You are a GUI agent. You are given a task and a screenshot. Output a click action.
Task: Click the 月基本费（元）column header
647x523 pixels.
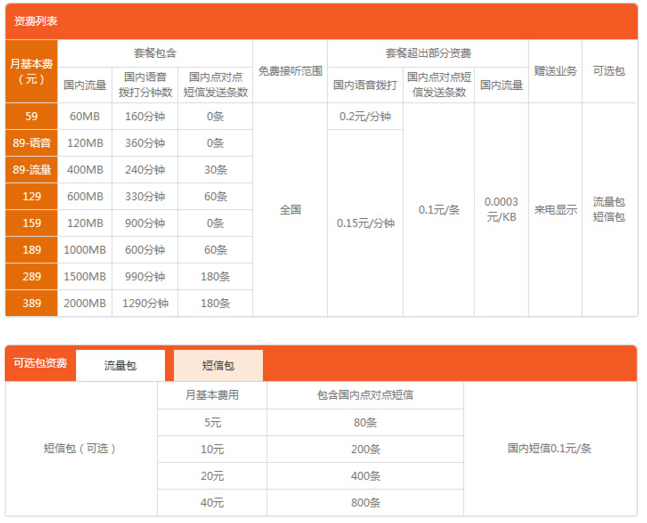[x=31, y=71]
